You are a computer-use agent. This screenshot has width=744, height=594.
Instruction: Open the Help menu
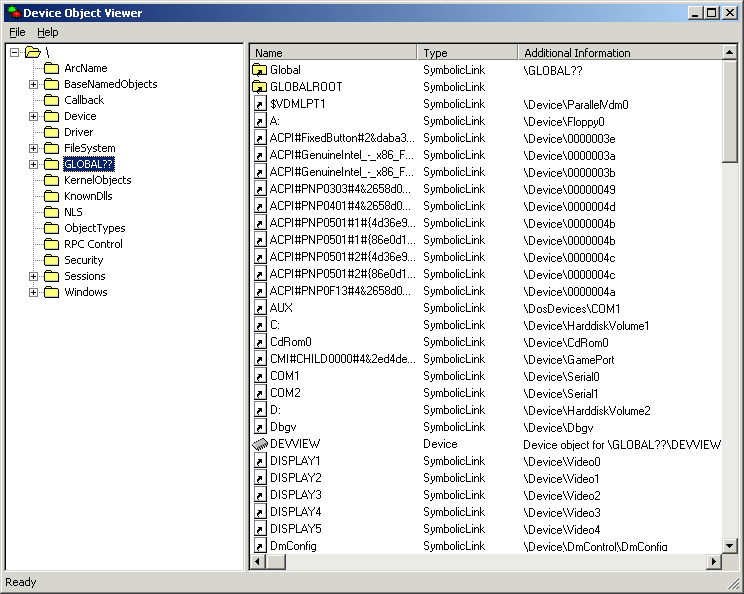click(48, 32)
